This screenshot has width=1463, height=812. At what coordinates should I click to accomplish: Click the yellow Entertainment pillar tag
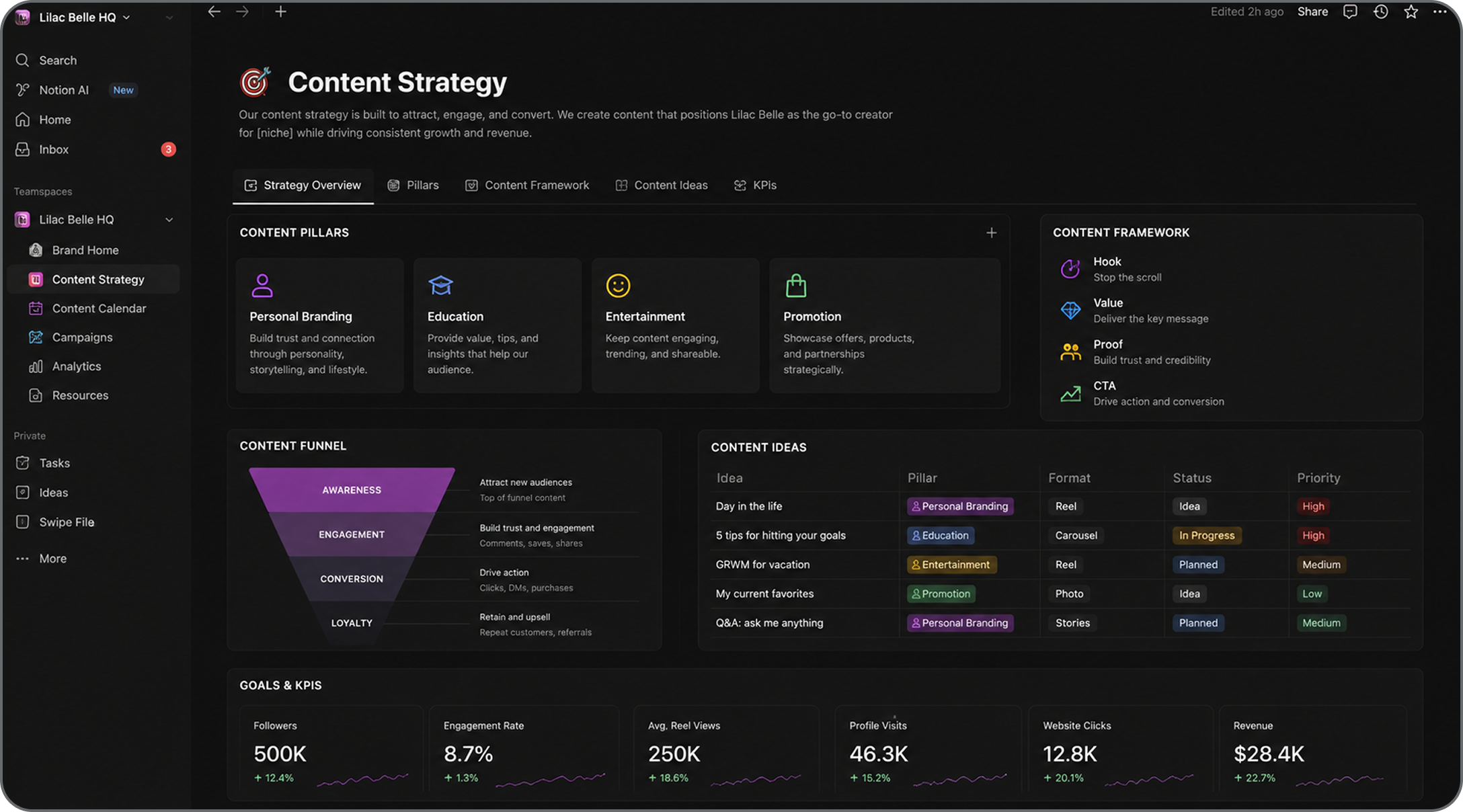point(951,565)
